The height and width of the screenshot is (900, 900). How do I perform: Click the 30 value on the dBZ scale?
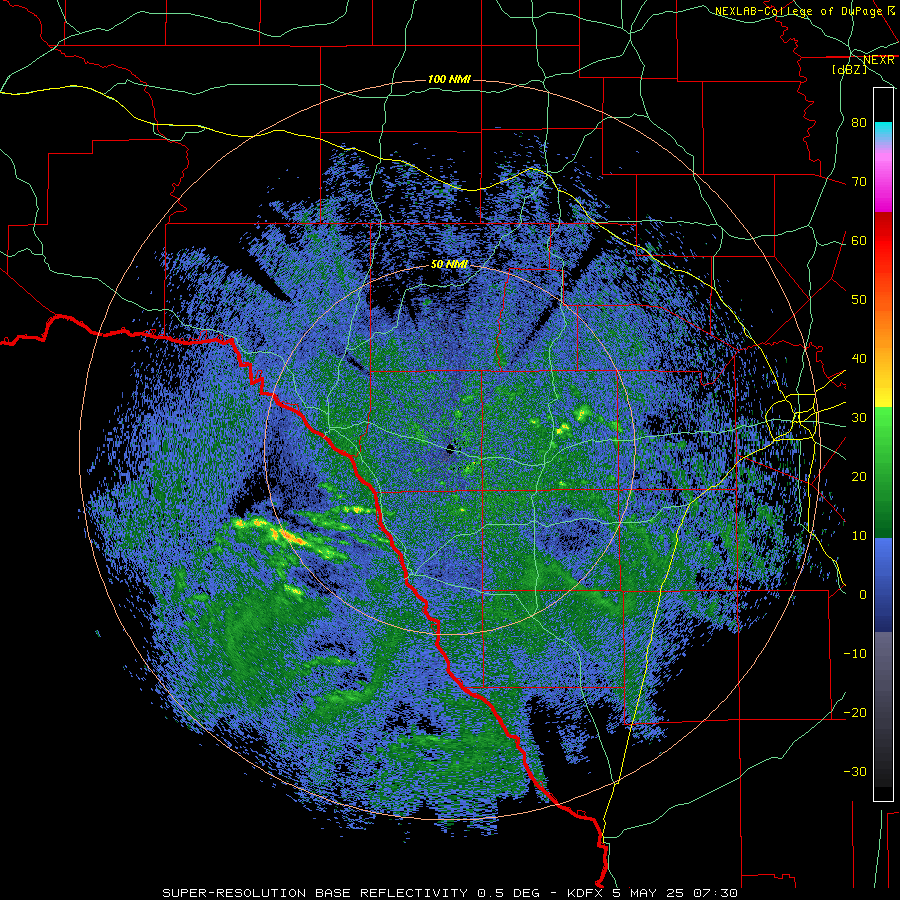coord(859,418)
